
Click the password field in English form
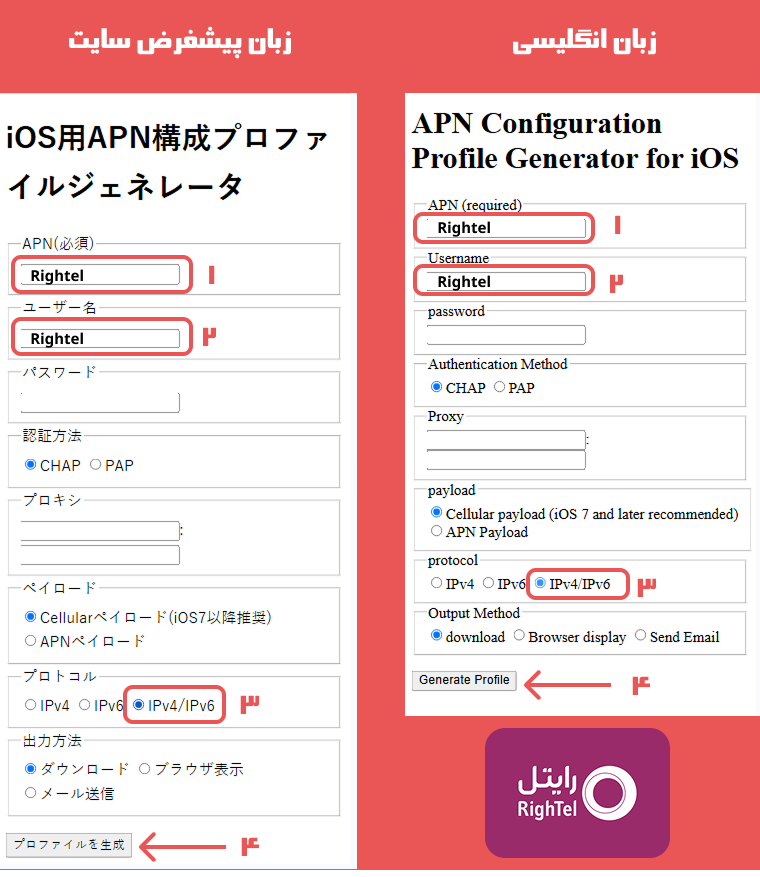point(505,335)
